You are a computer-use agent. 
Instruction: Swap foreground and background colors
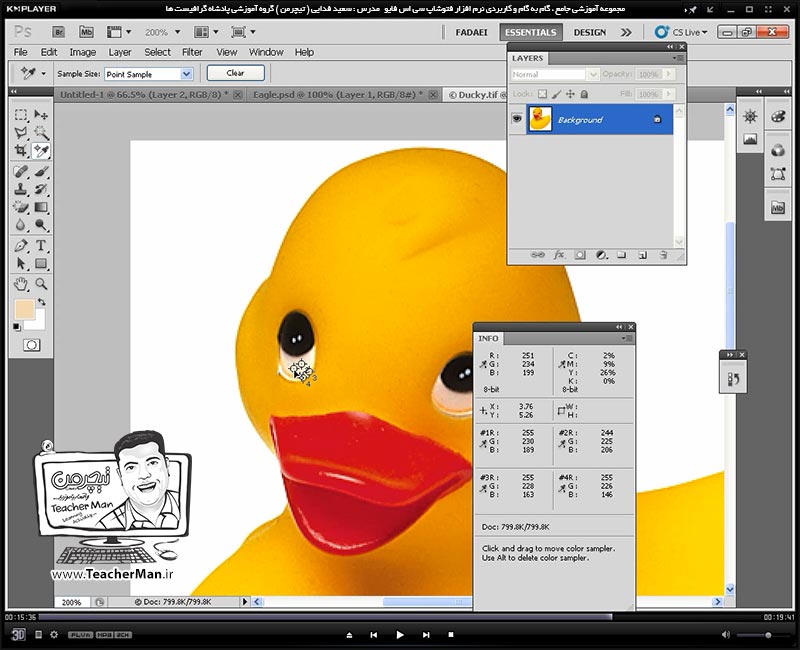tap(42, 302)
